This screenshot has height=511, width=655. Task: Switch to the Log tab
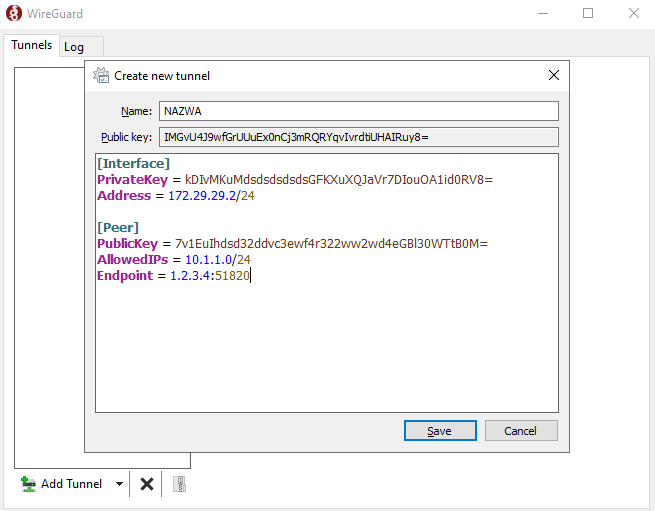click(81, 47)
